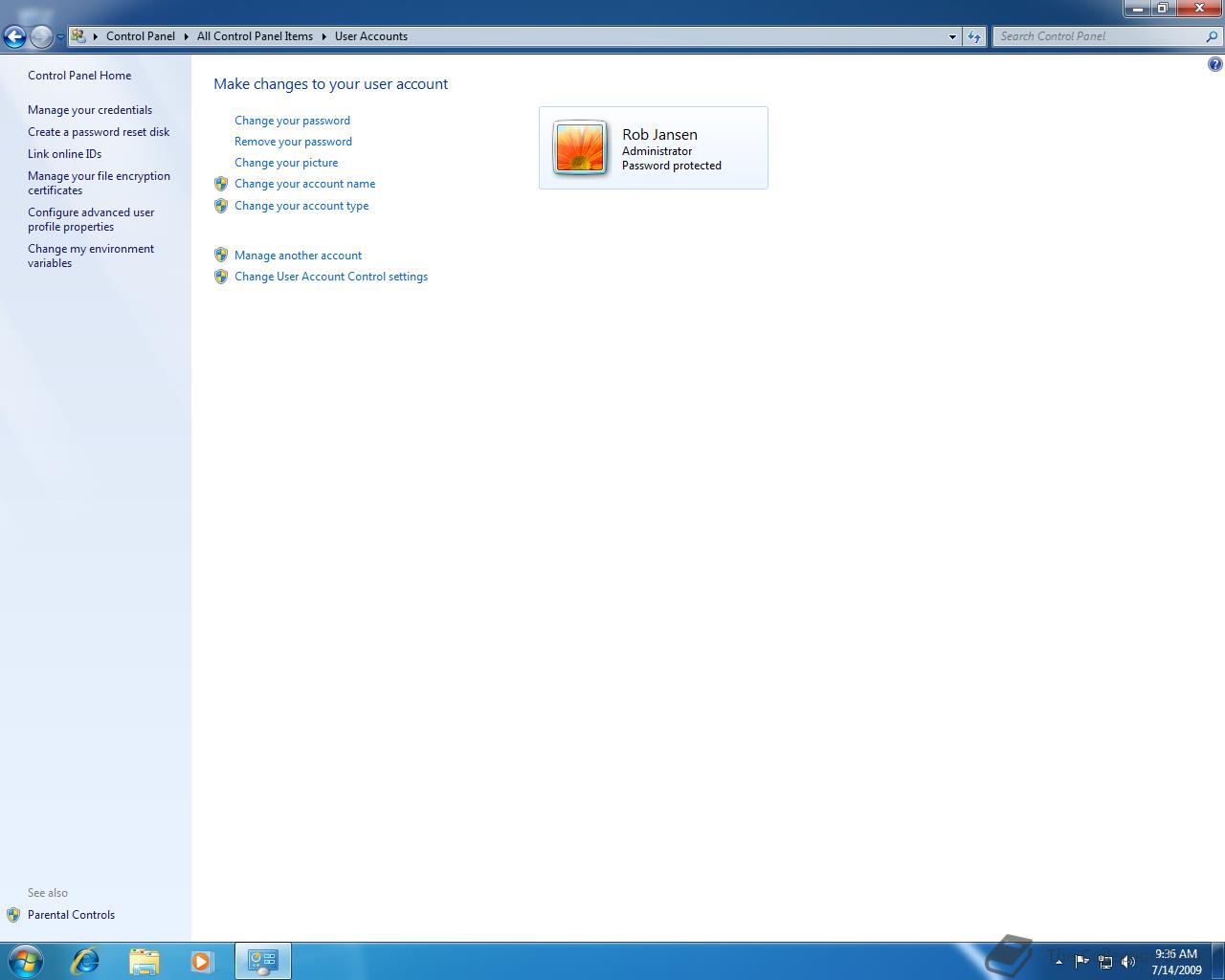Click Change your picture link
This screenshot has width=1225, height=980.
point(286,163)
